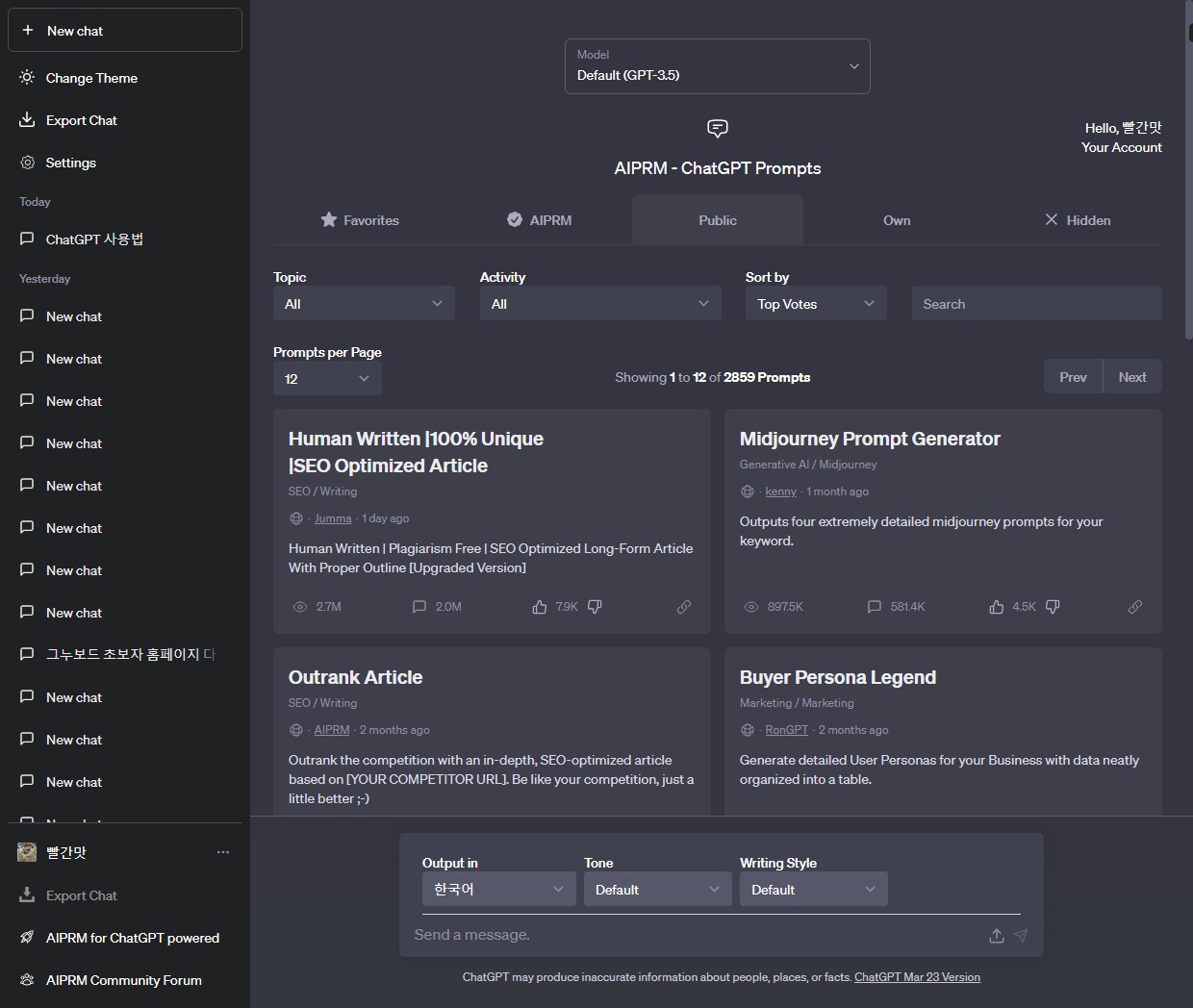Upvote the Midjourney Prompt Generator
Viewport: 1193px width, 1008px height.
coord(997,607)
